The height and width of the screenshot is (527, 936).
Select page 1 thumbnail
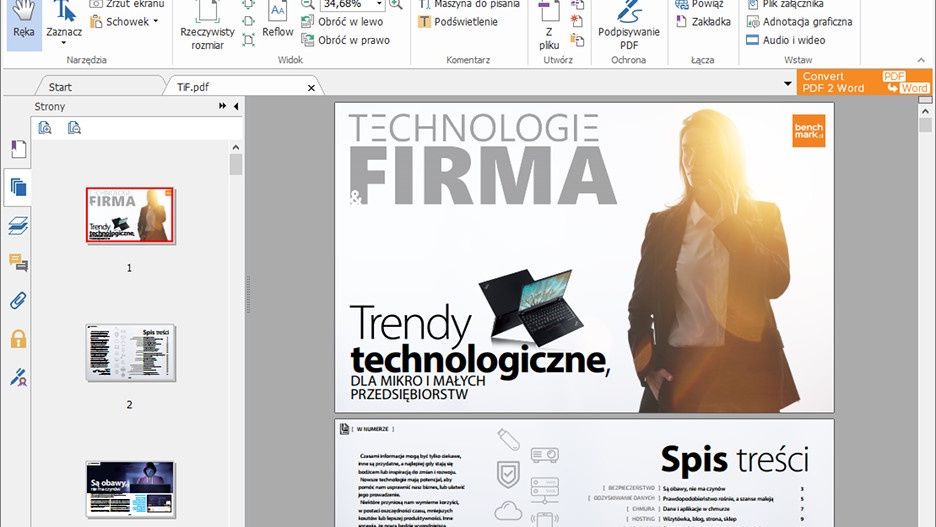(130, 215)
